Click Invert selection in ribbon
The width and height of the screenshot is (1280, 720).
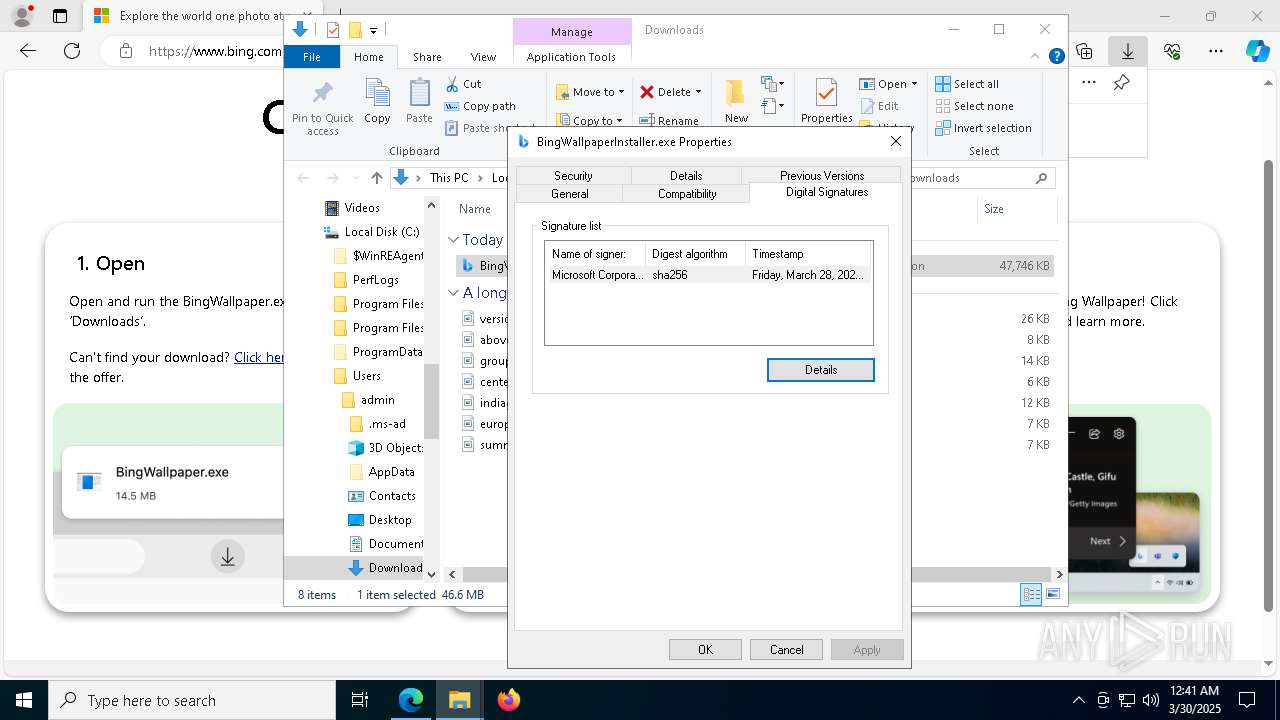[983, 128]
